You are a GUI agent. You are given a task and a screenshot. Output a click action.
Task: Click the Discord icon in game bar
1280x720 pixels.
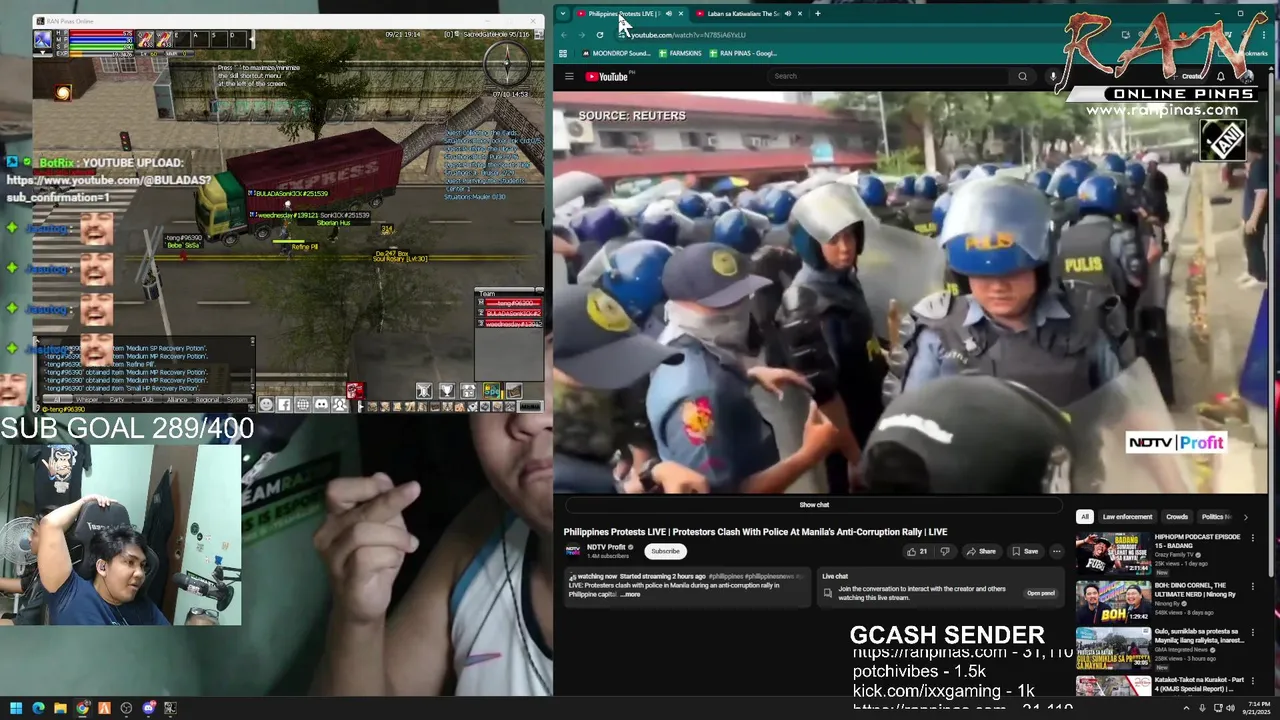pyautogui.click(x=321, y=405)
